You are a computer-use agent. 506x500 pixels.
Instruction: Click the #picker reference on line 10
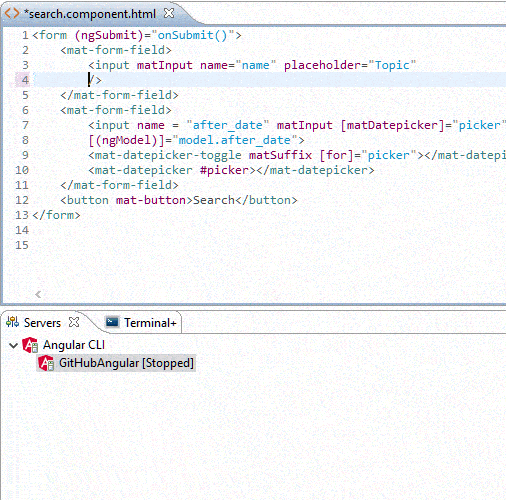tap(224, 170)
